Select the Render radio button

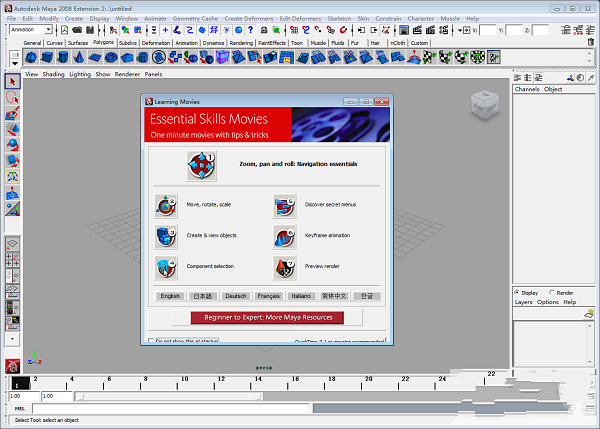pyautogui.click(x=551, y=292)
